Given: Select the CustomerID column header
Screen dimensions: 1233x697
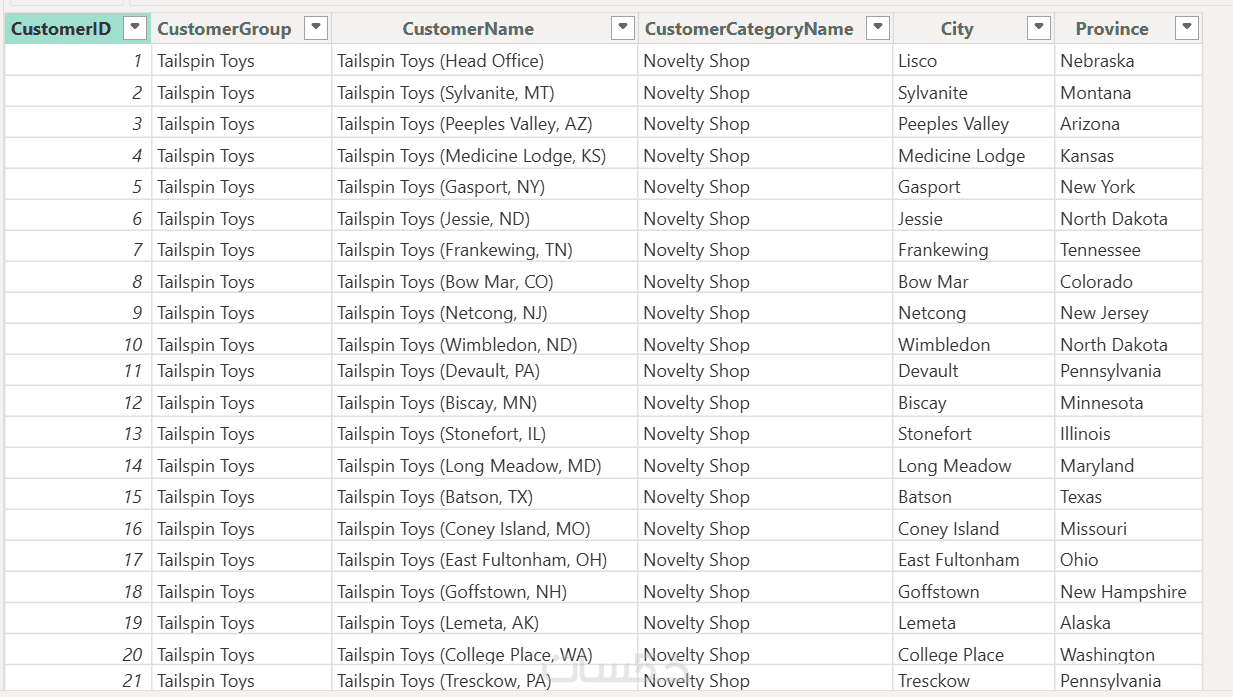Looking at the screenshot, I should click(x=62, y=29).
